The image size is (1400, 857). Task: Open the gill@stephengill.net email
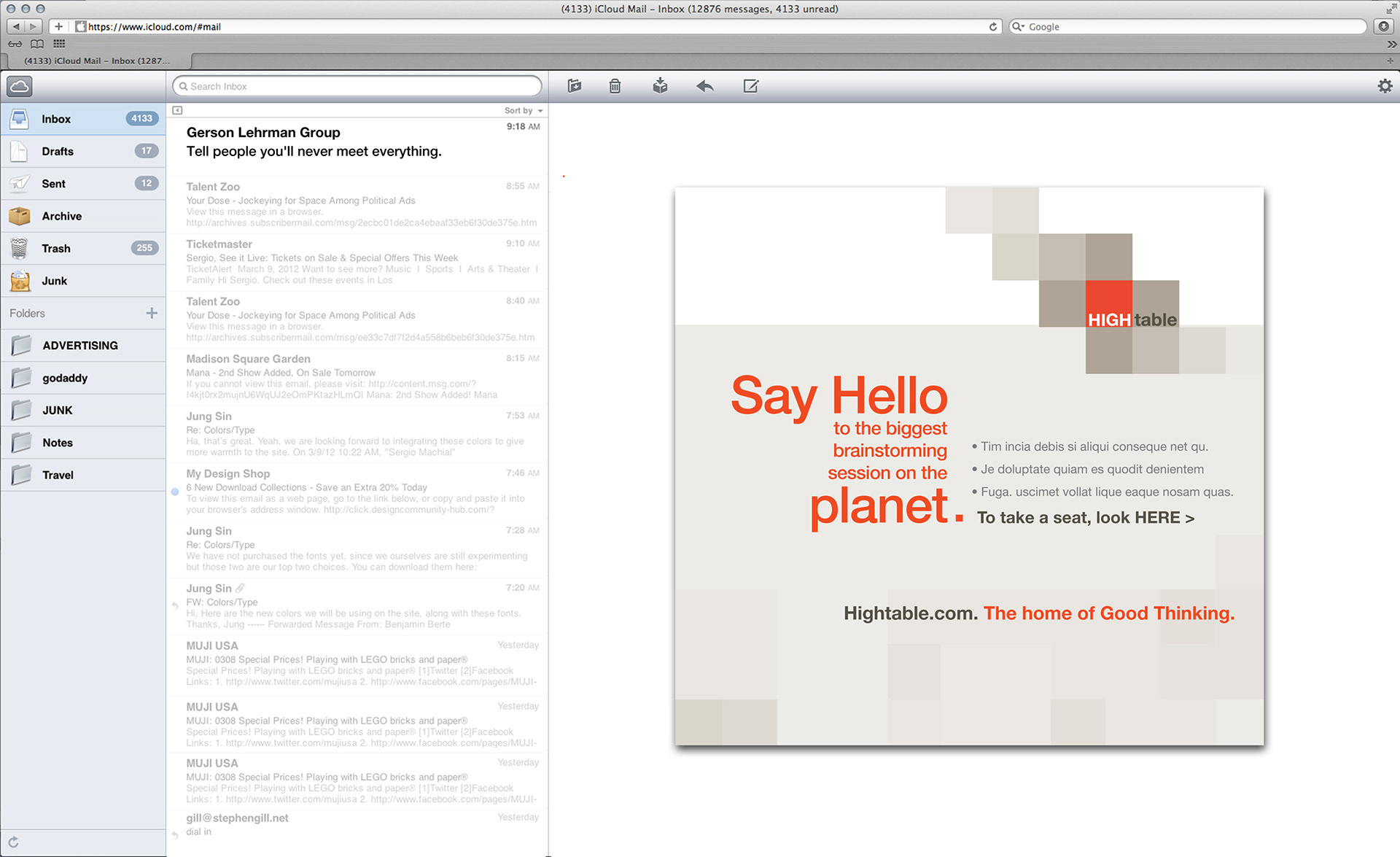(357, 825)
